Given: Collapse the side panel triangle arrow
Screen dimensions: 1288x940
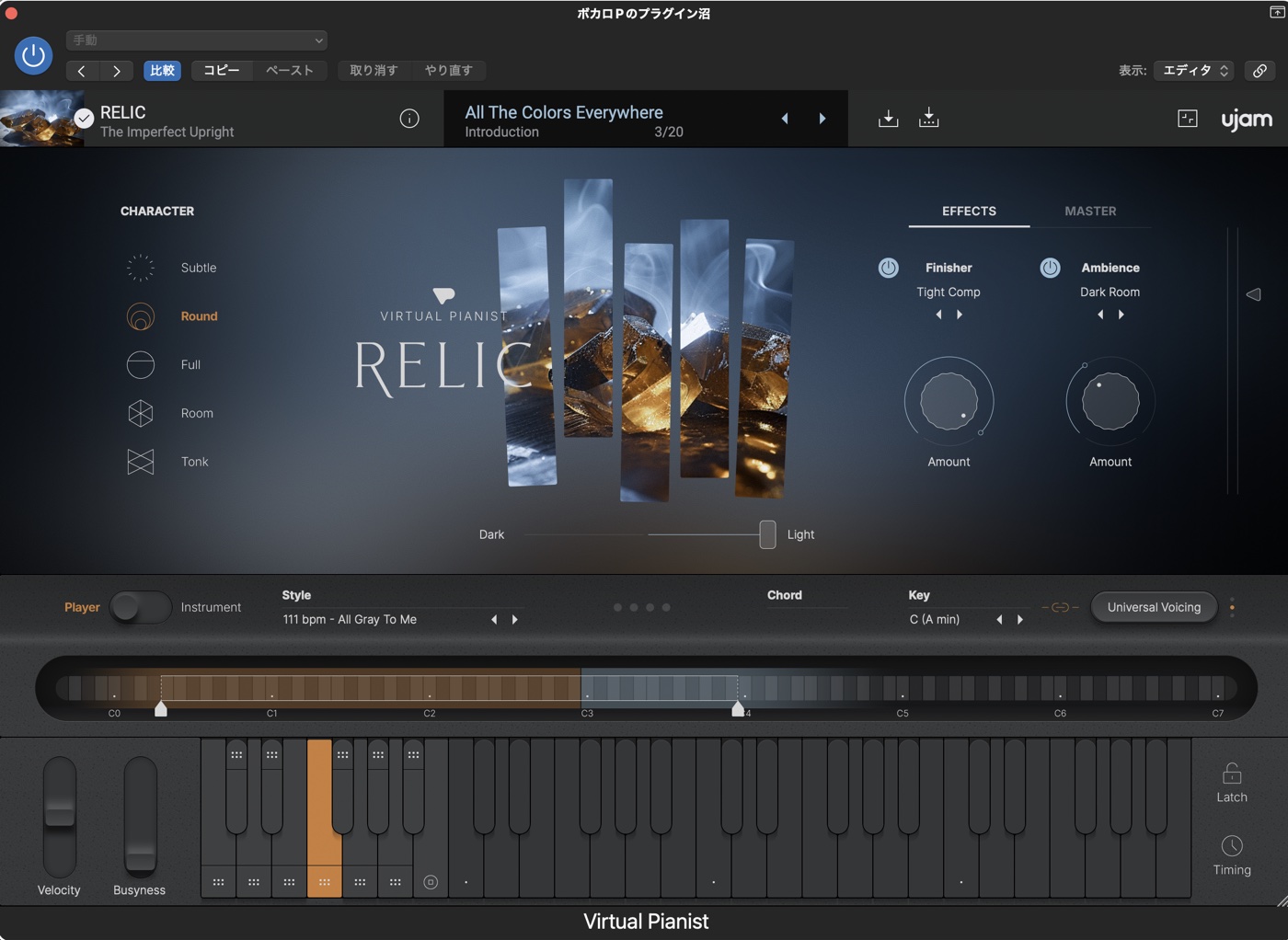Looking at the screenshot, I should (1253, 294).
